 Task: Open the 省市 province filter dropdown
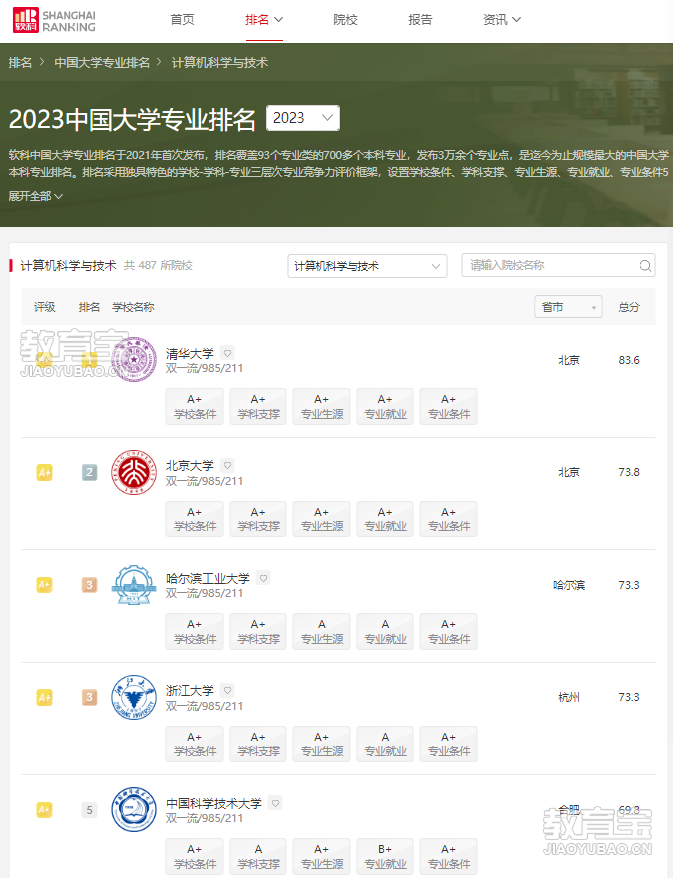click(568, 307)
